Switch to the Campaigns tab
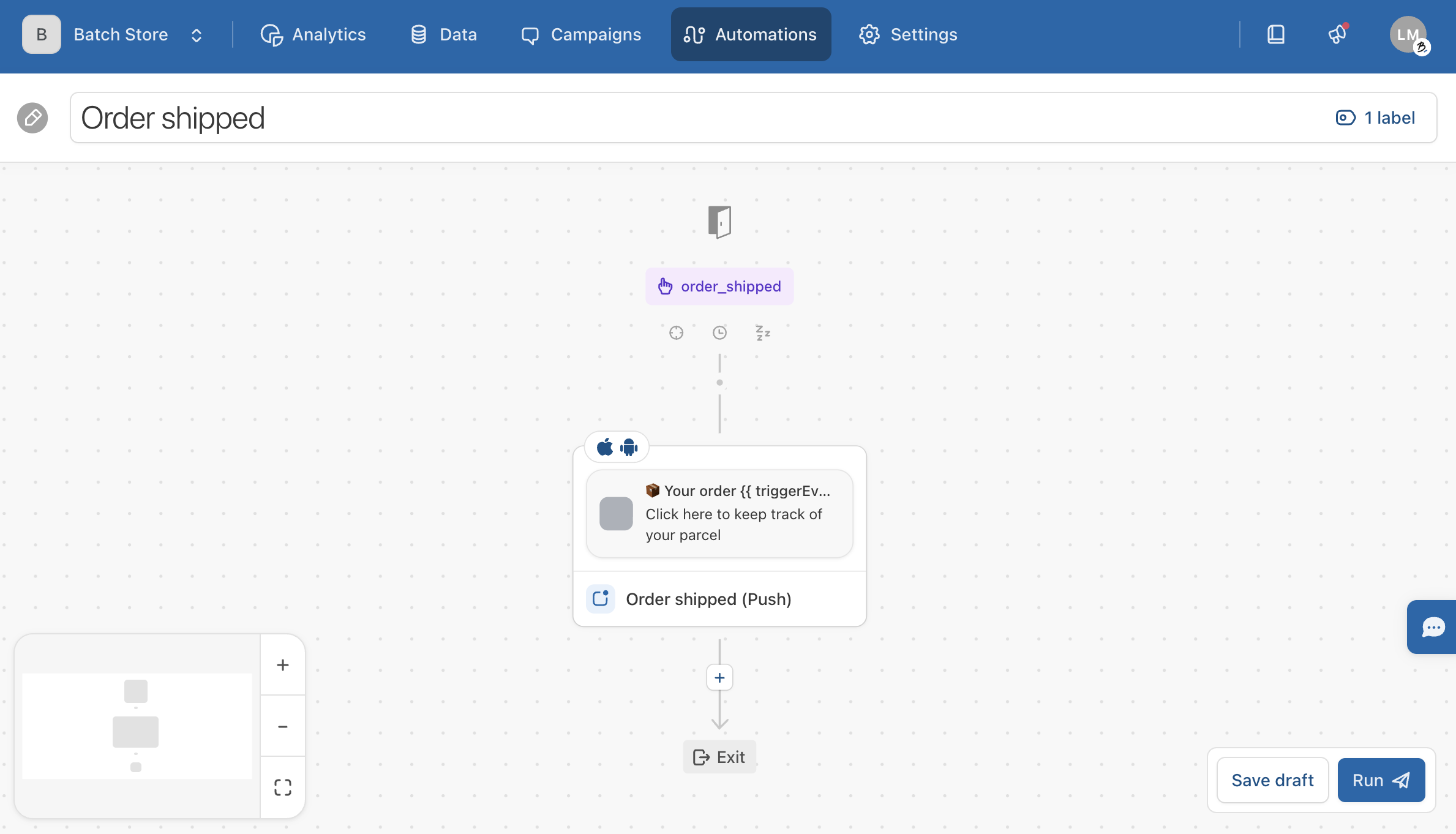The image size is (1456, 834). [580, 34]
